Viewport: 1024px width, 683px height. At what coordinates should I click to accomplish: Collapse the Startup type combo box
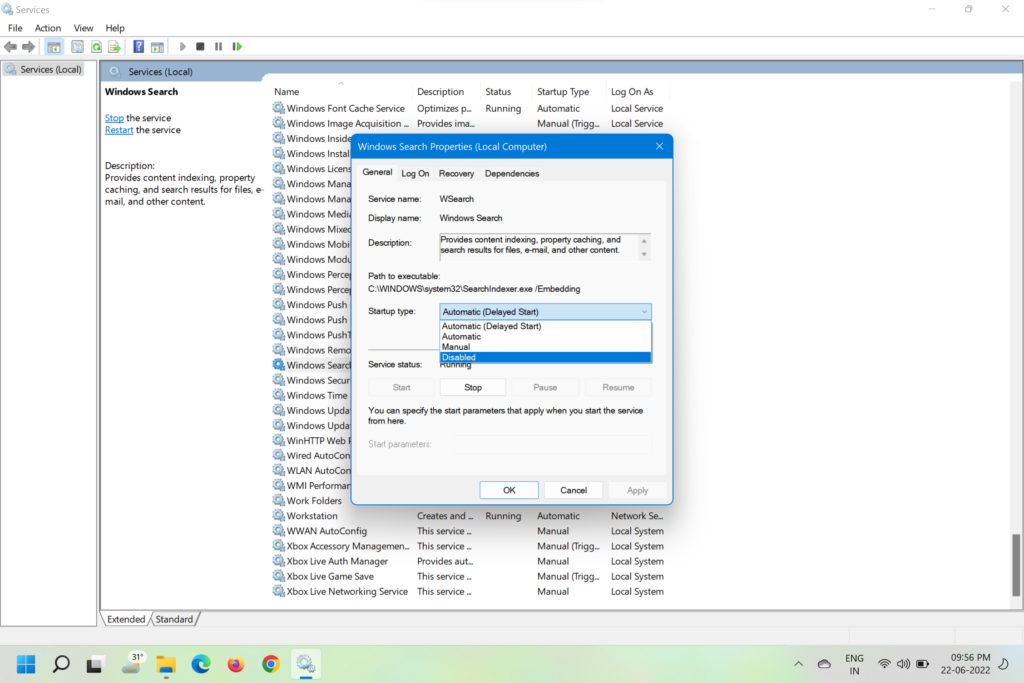click(x=644, y=312)
